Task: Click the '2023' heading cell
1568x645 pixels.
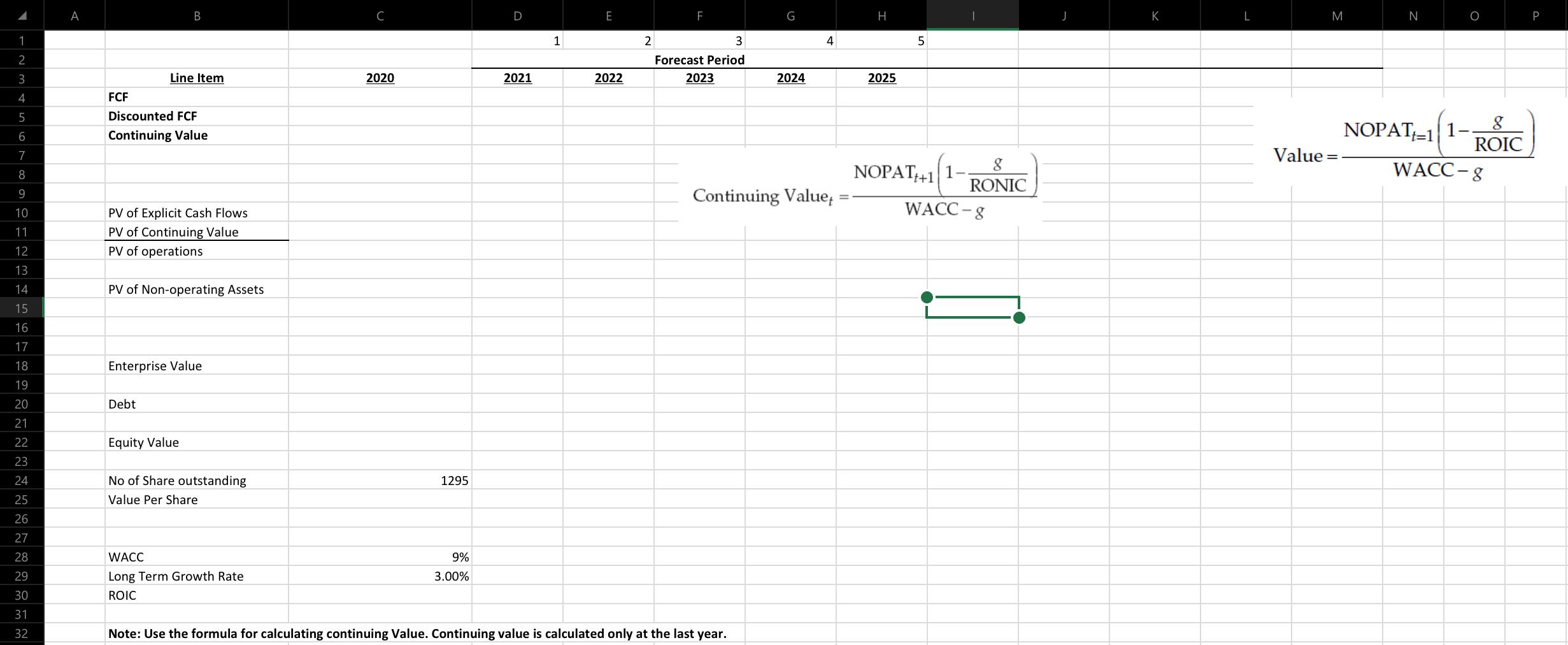Action: pos(699,78)
